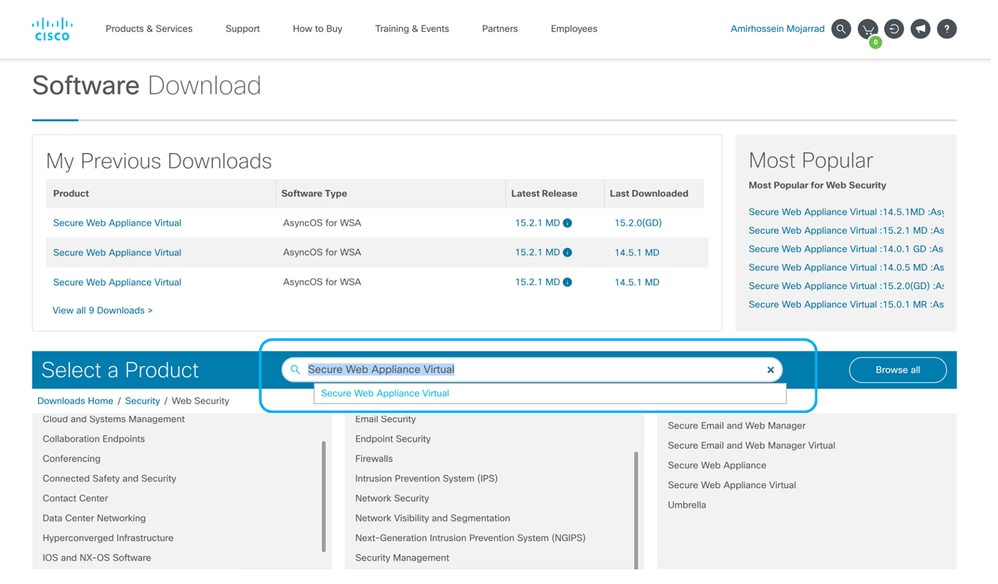Open Products & Services menu
This screenshot has width=998, height=584.
150,29
